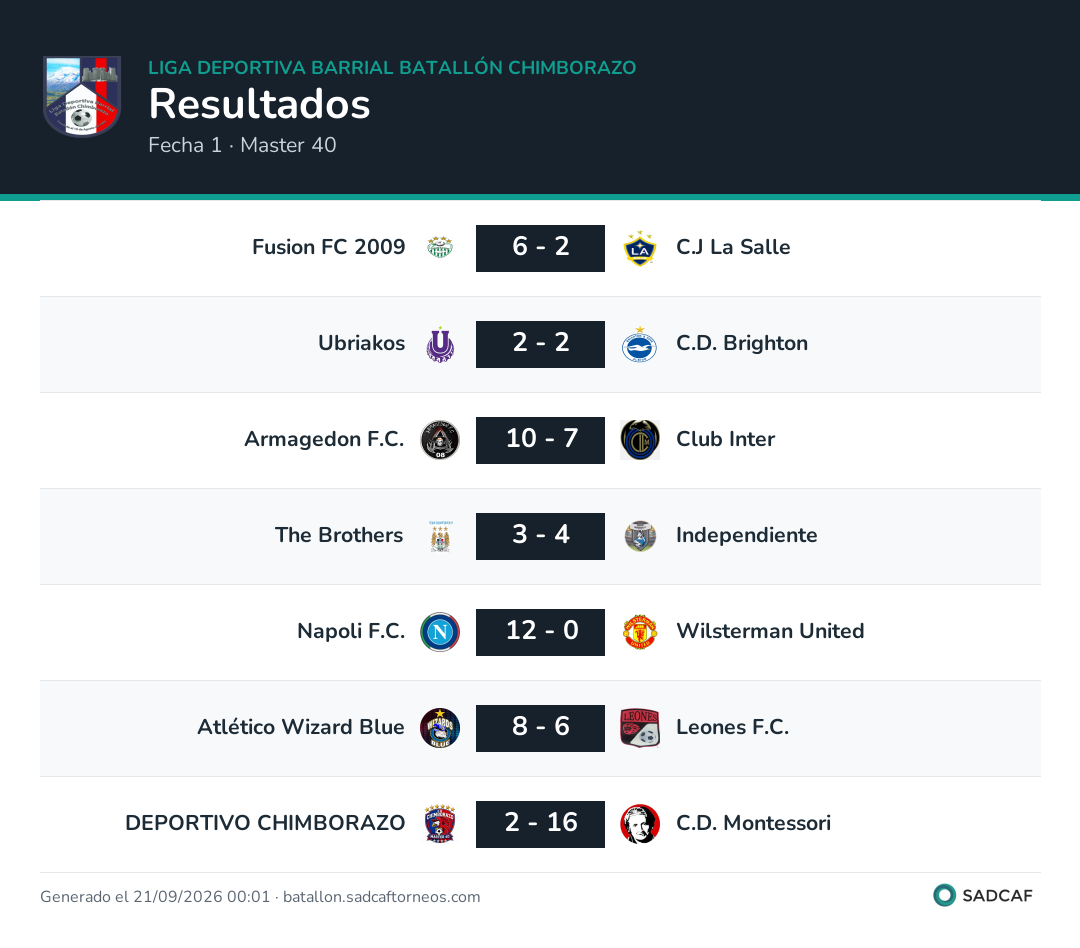Click C.J La Salle LA crest
This screenshot has width=1080, height=948.
pos(640,248)
